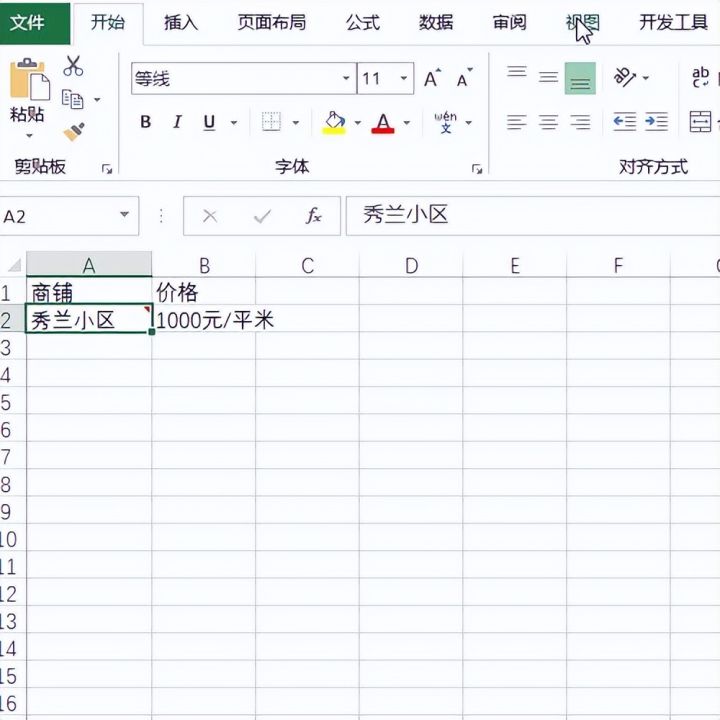Switch to 审阅 Review tab

click(510, 22)
